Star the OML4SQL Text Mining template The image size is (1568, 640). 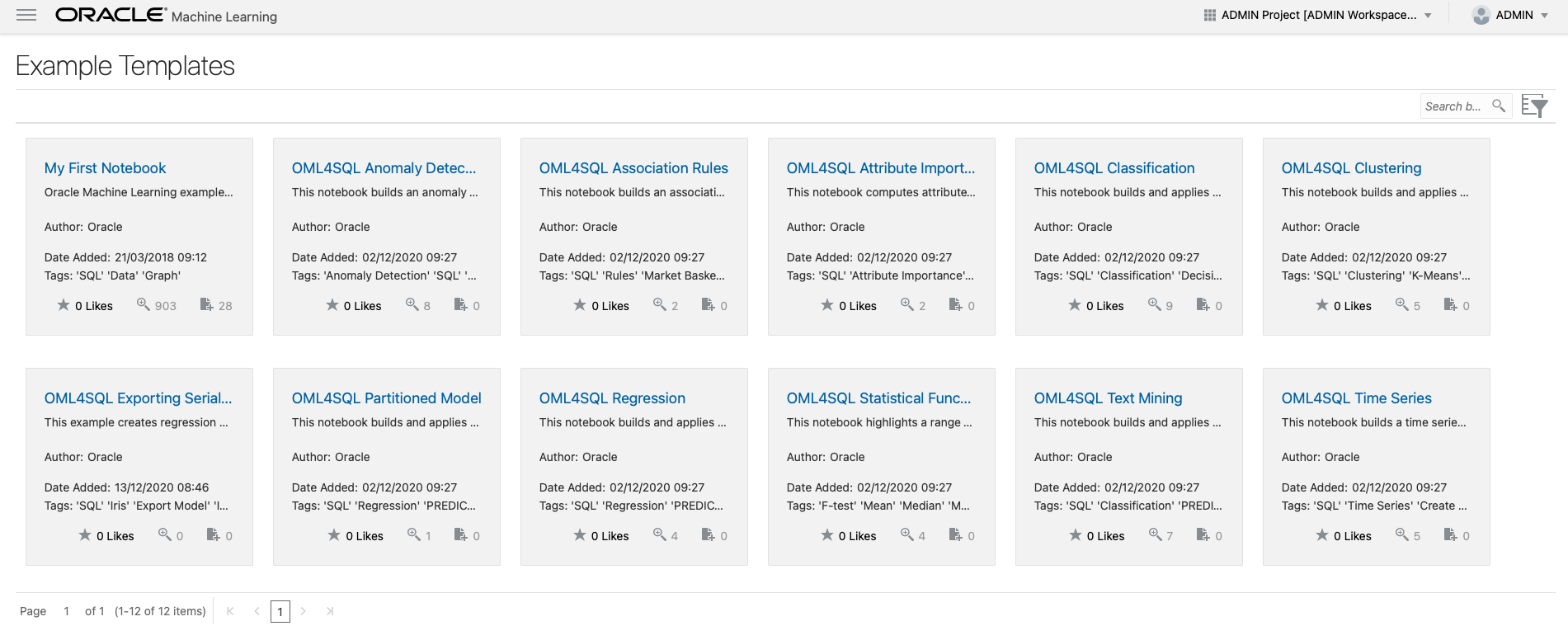tap(1076, 535)
